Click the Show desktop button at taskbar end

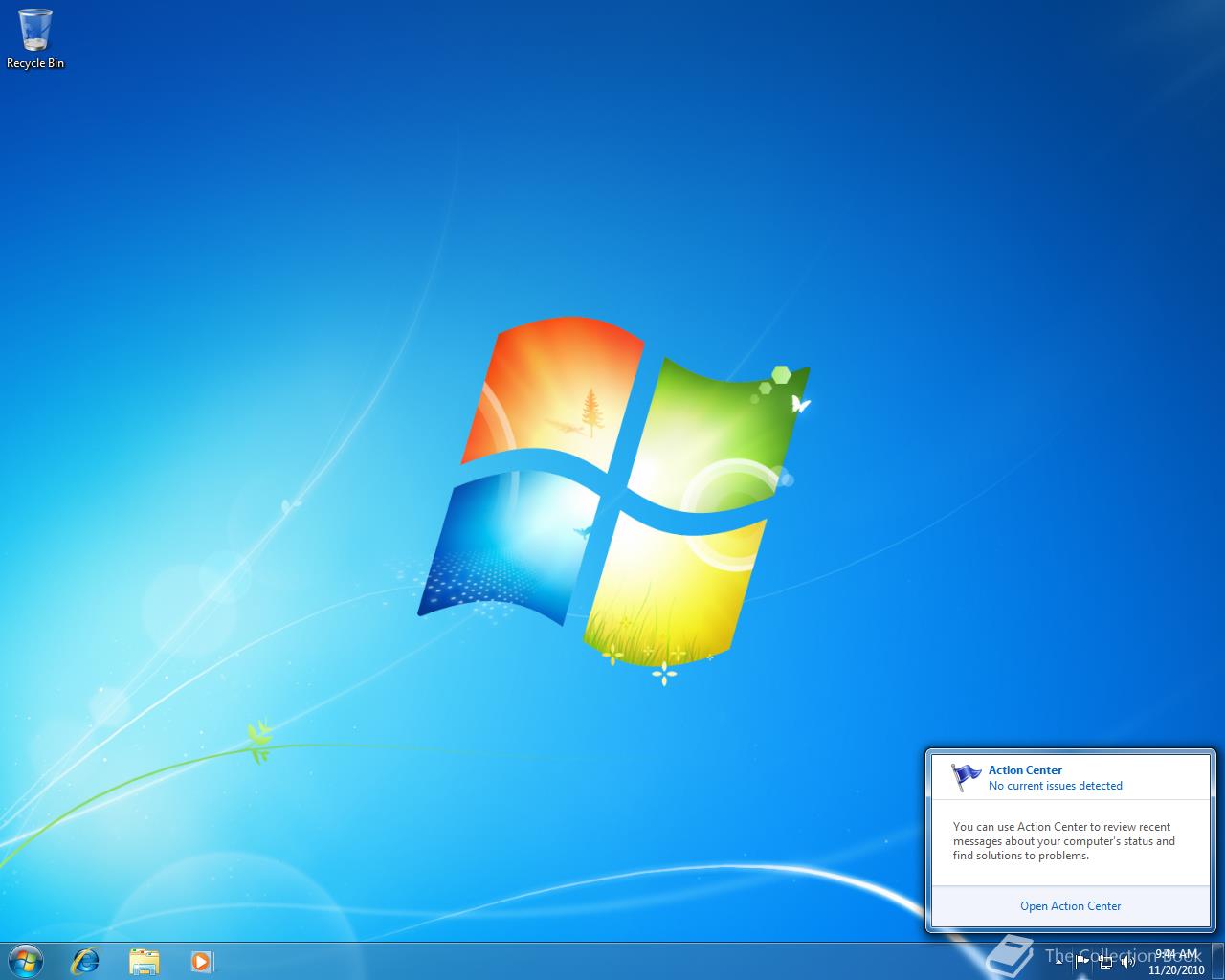point(1217,962)
